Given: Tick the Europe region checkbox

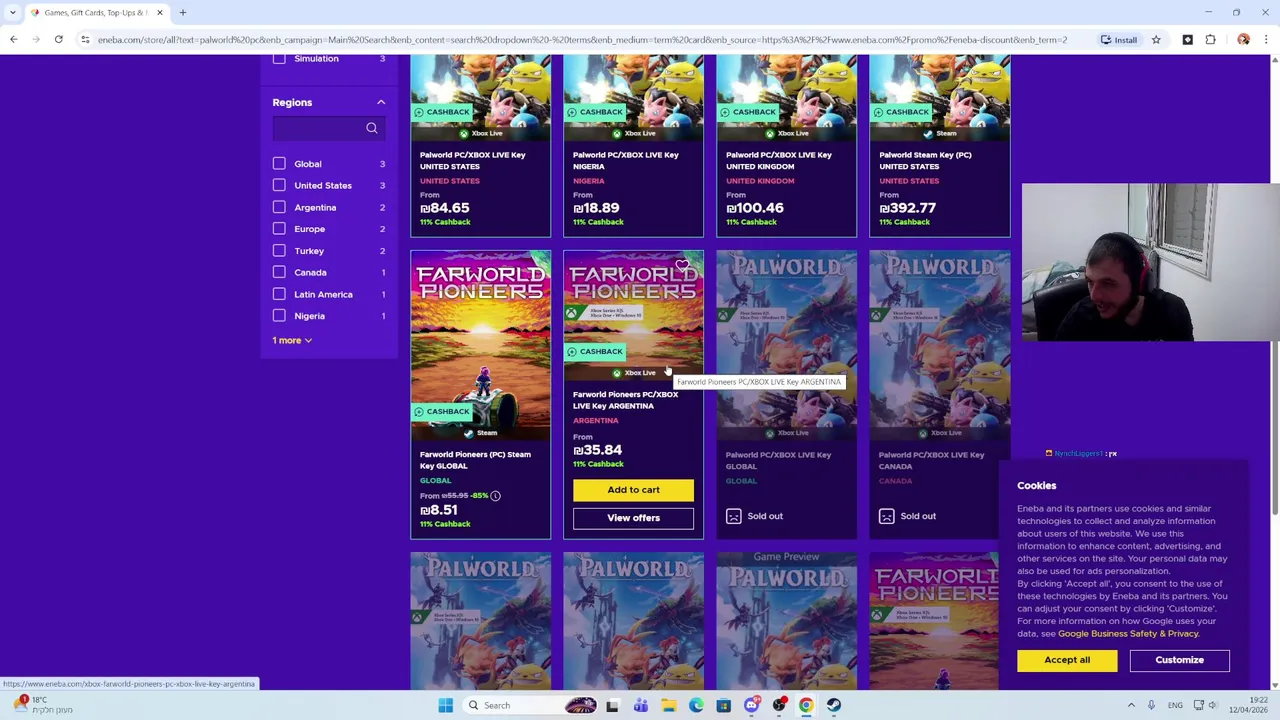Looking at the screenshot, I should coord(279,229).
